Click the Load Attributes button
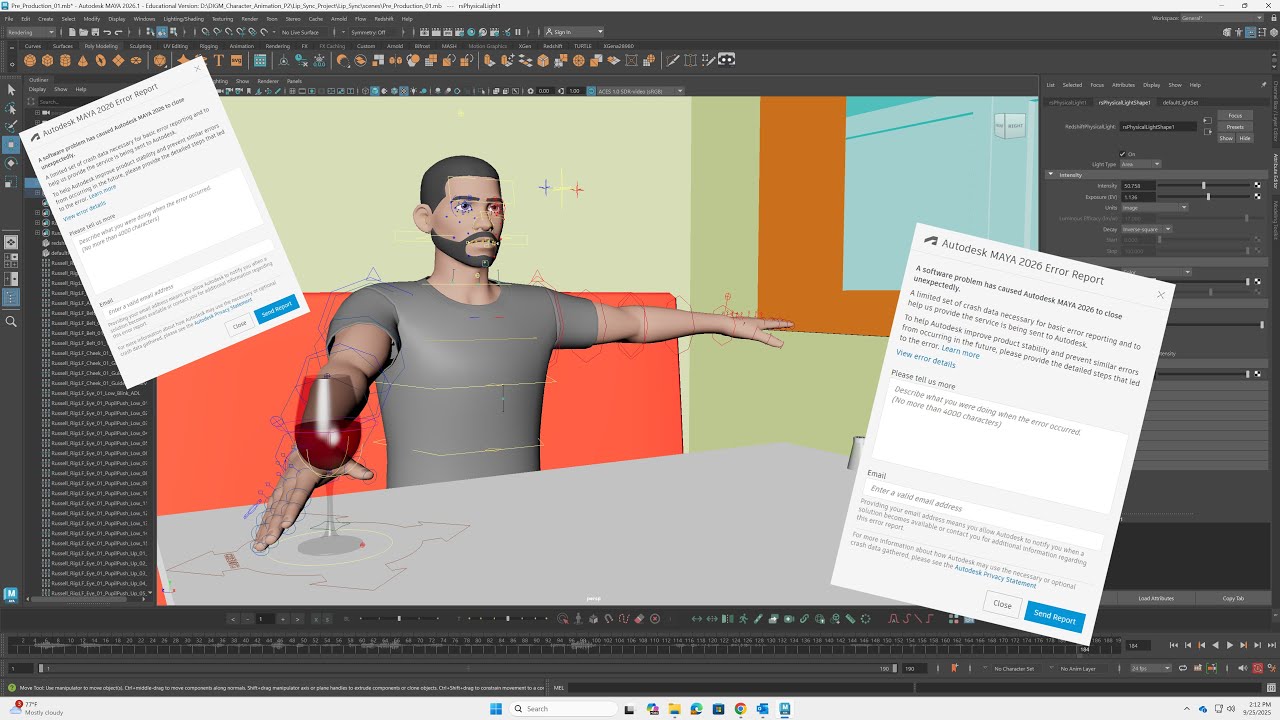This screenshot has height=720, width=1280. click(1156, 598)
